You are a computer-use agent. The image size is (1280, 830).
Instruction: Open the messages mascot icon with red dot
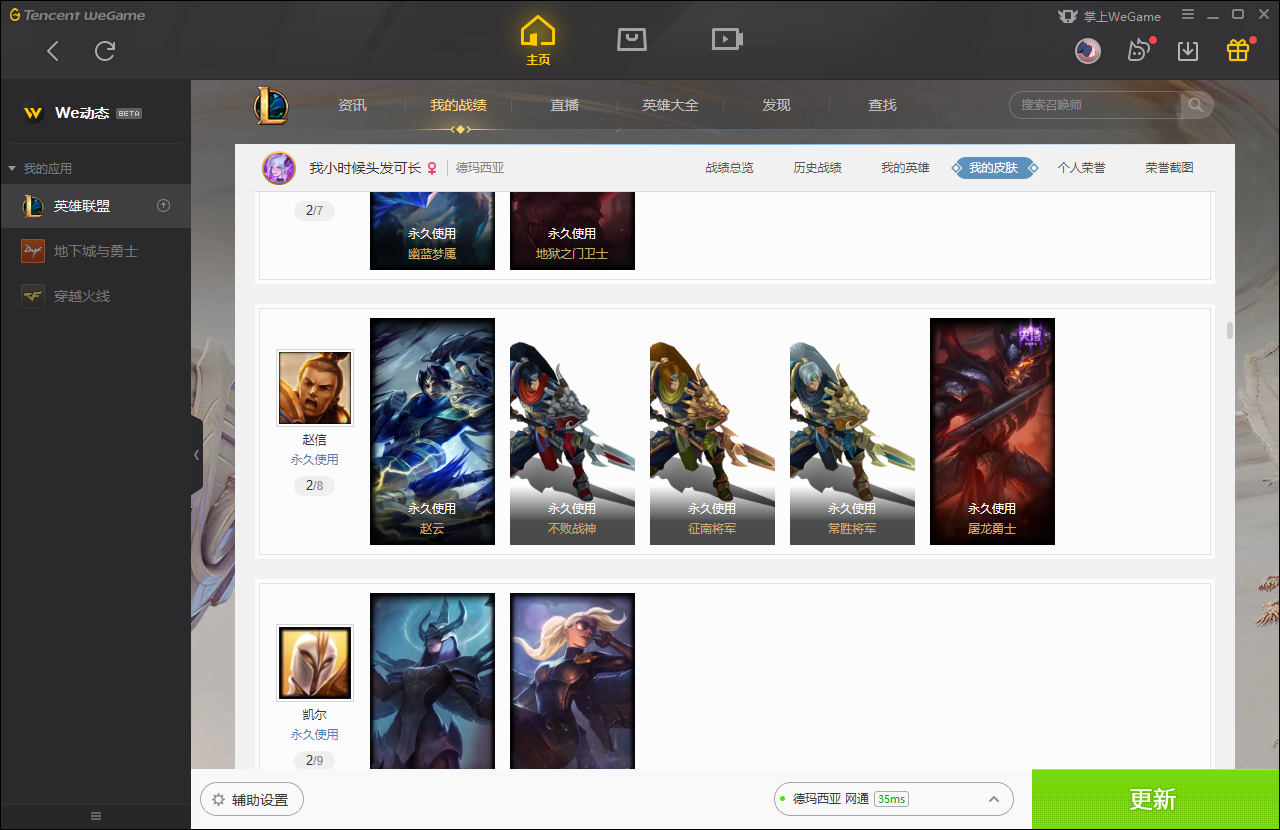[x=1139, y=50]
